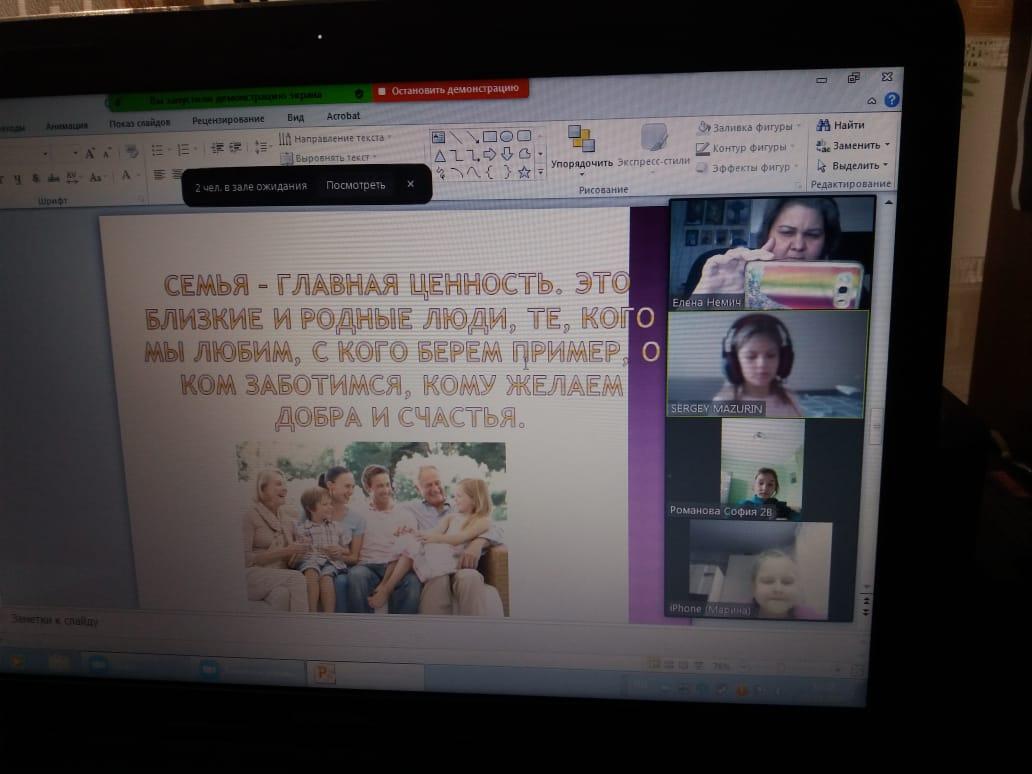Click the Упорядочить arrange icon
This screenshot has height=774, width=1032.
[581, 140]
